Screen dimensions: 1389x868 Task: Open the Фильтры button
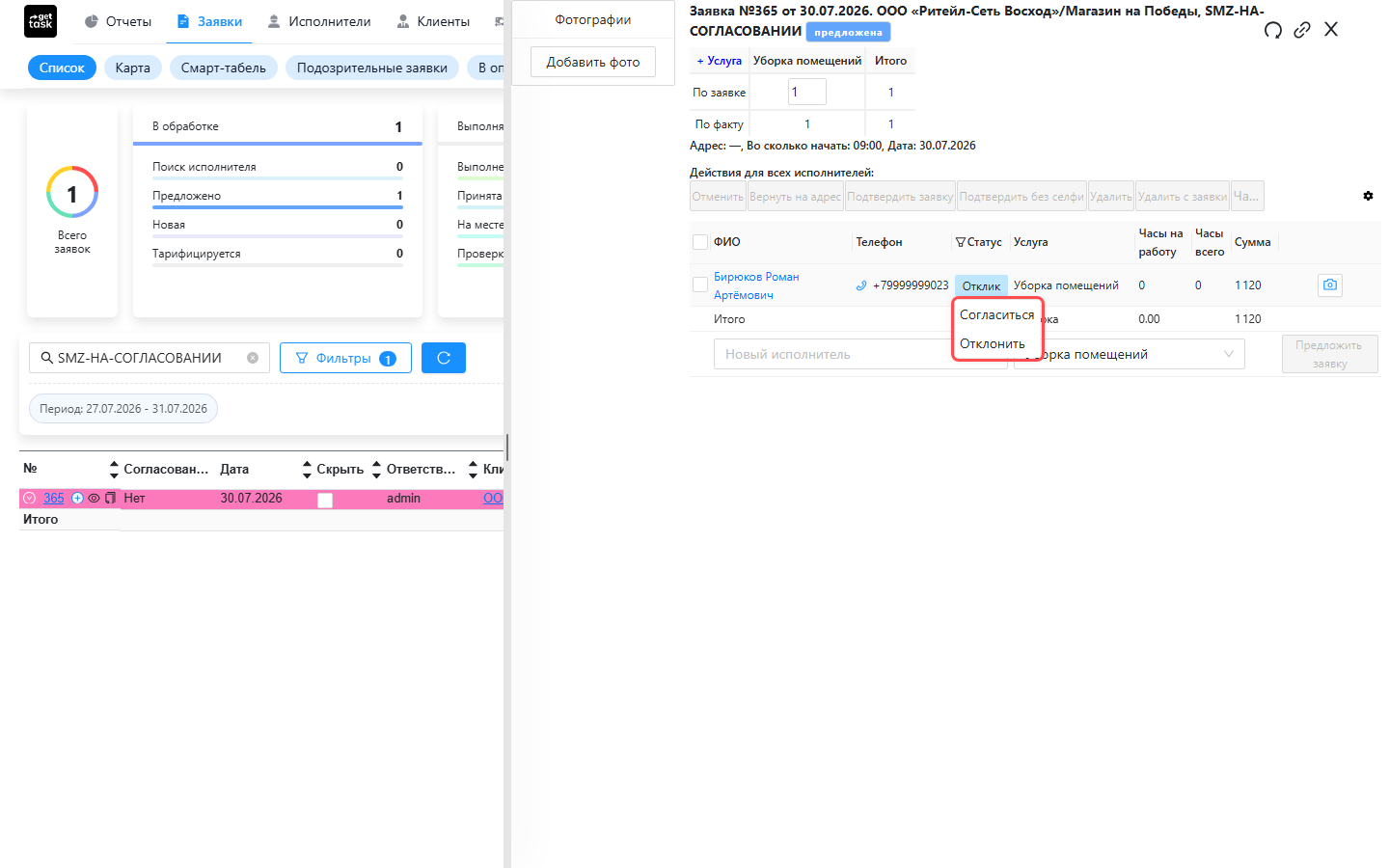tap(345, 358)
